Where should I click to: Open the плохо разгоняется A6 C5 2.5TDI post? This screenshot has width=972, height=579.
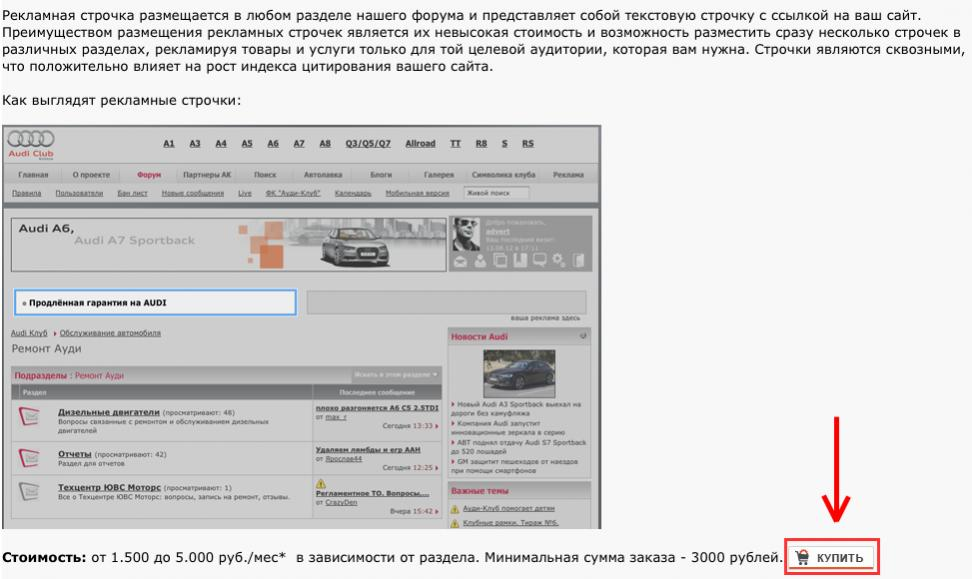(x=377, y=408)
